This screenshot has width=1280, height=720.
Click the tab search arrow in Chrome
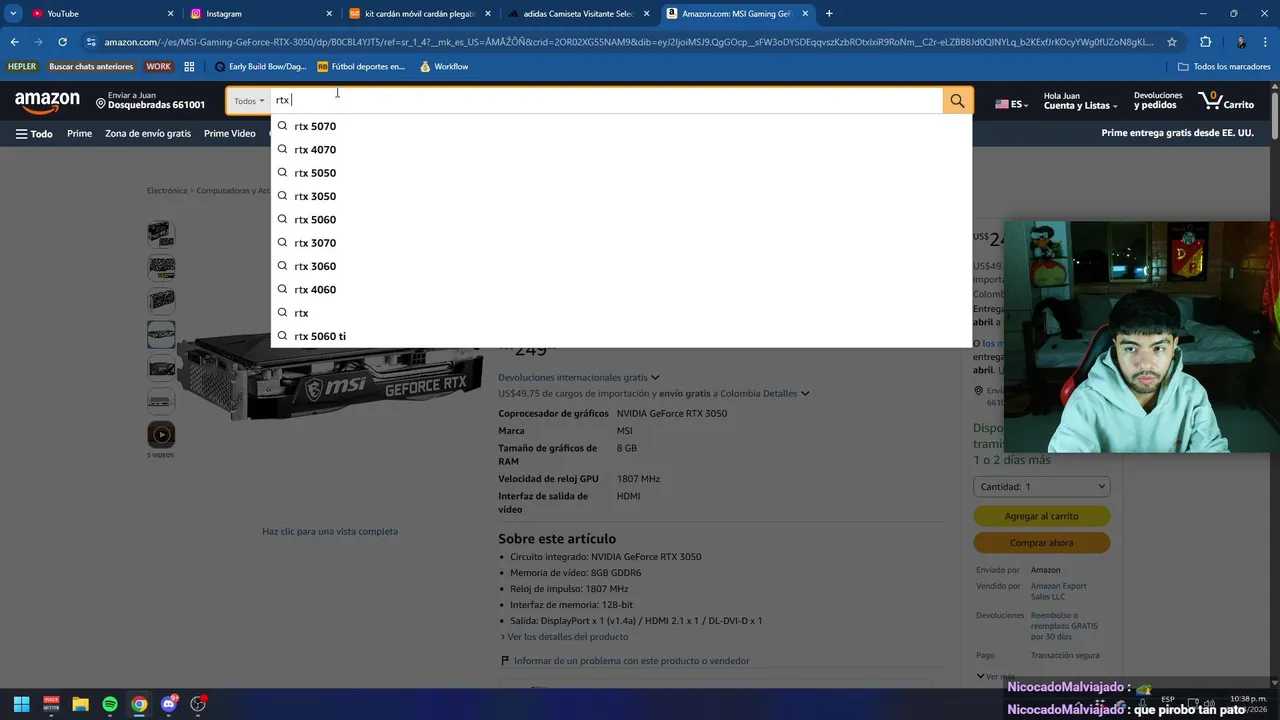pyautogui.click(x=13, y=14)
